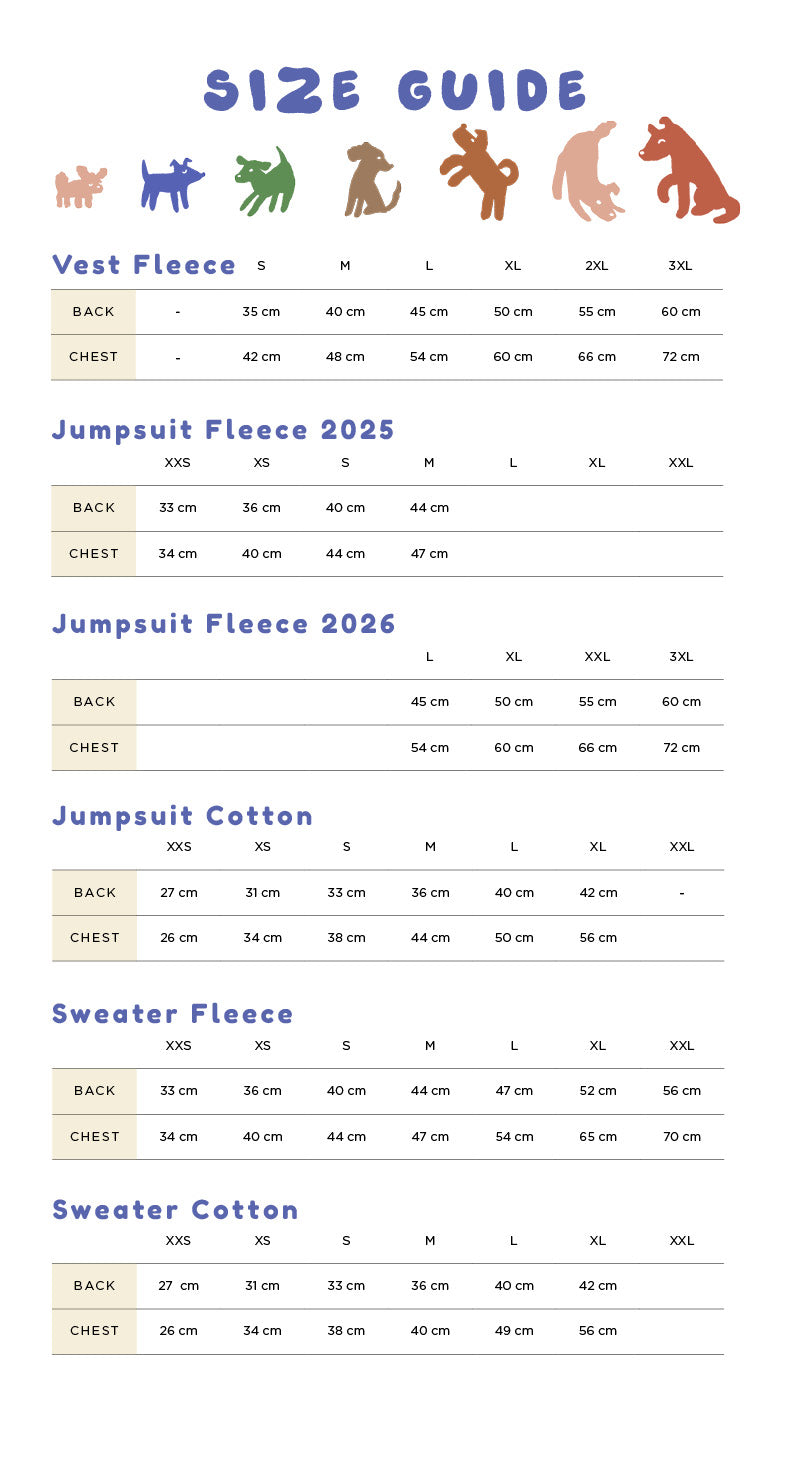Click the orange jumping dog illustration
Image resolution: width=794 pixels, height=1467 pixels.
pyautogui.click(x=480, y=172)
